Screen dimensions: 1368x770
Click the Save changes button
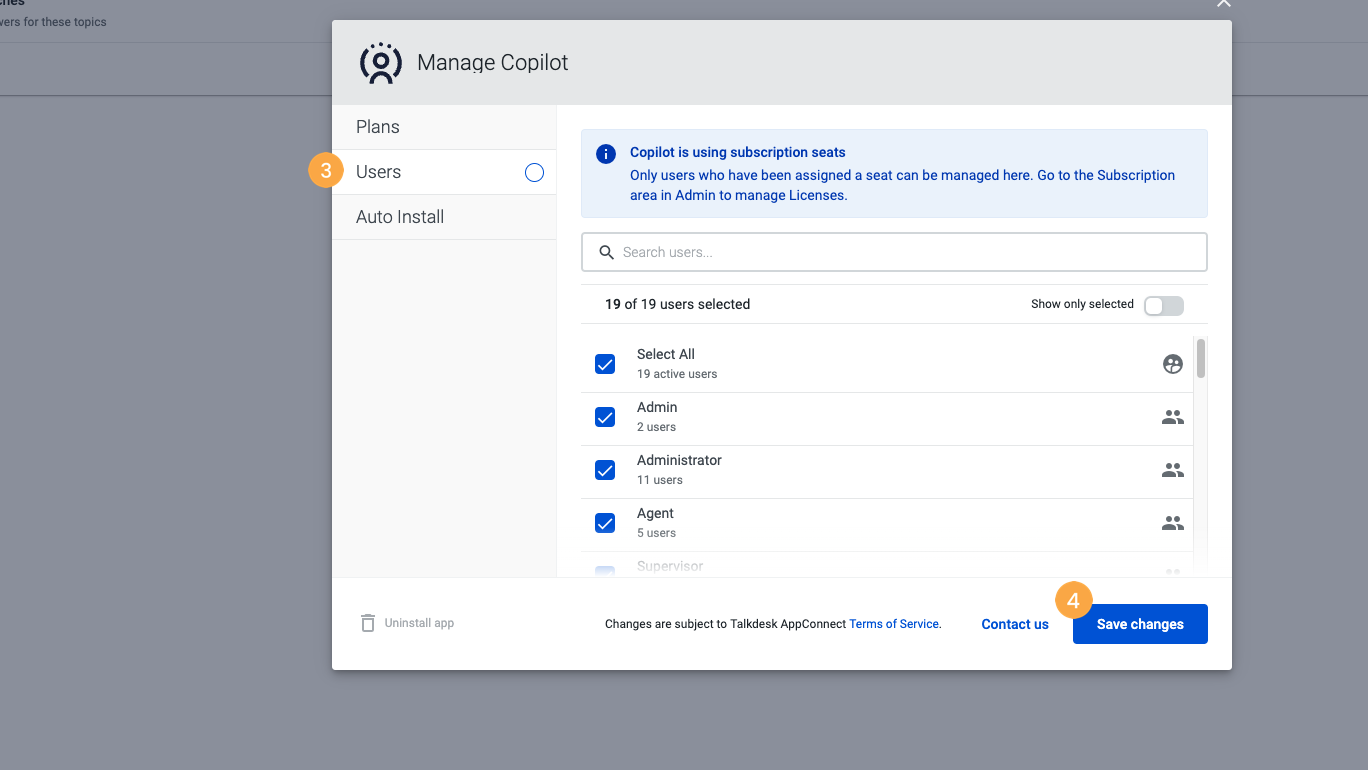point(1139,623)
